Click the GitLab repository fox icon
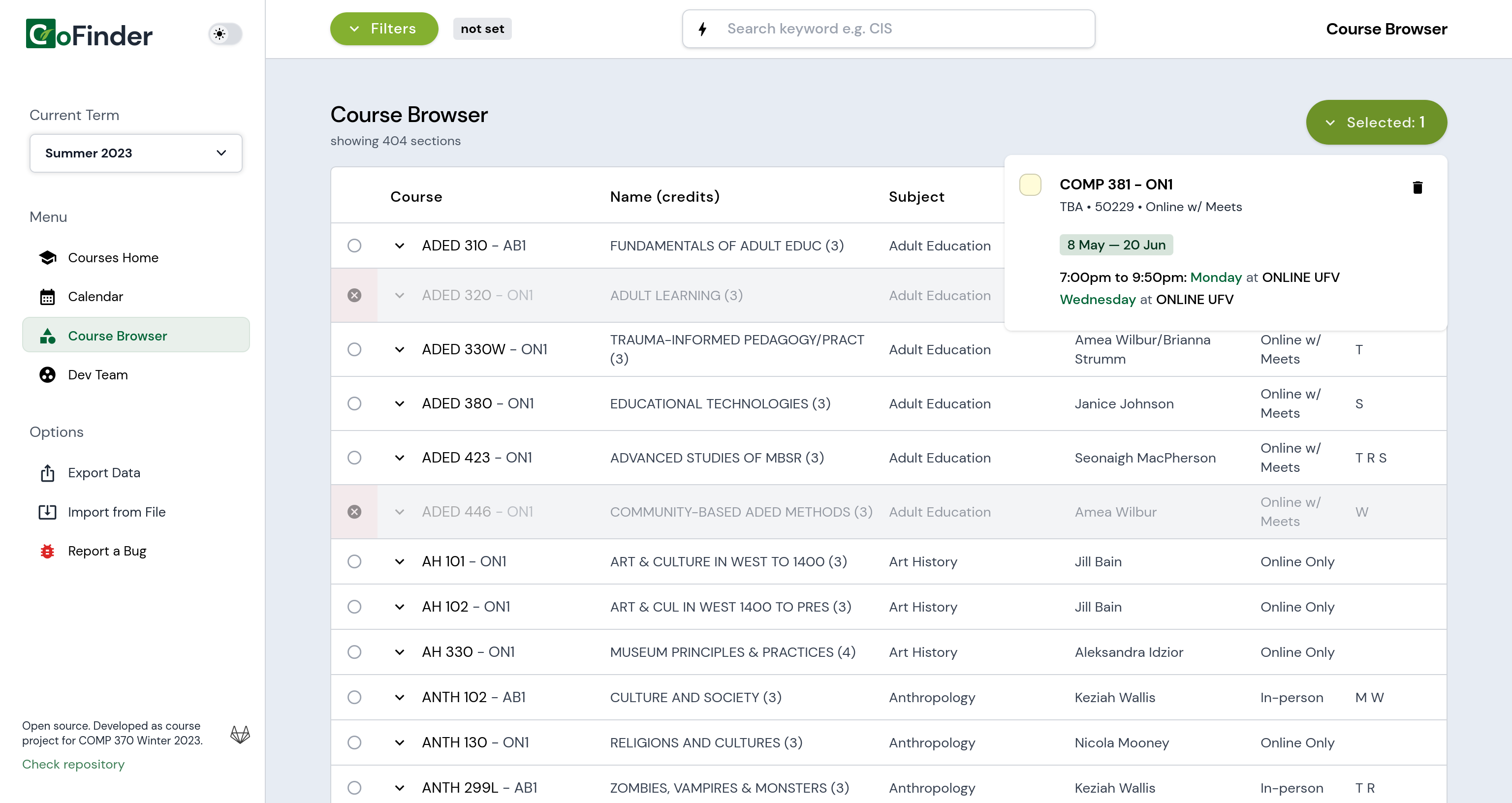This screenshot has height=803, width=1512. pos(240,734)
